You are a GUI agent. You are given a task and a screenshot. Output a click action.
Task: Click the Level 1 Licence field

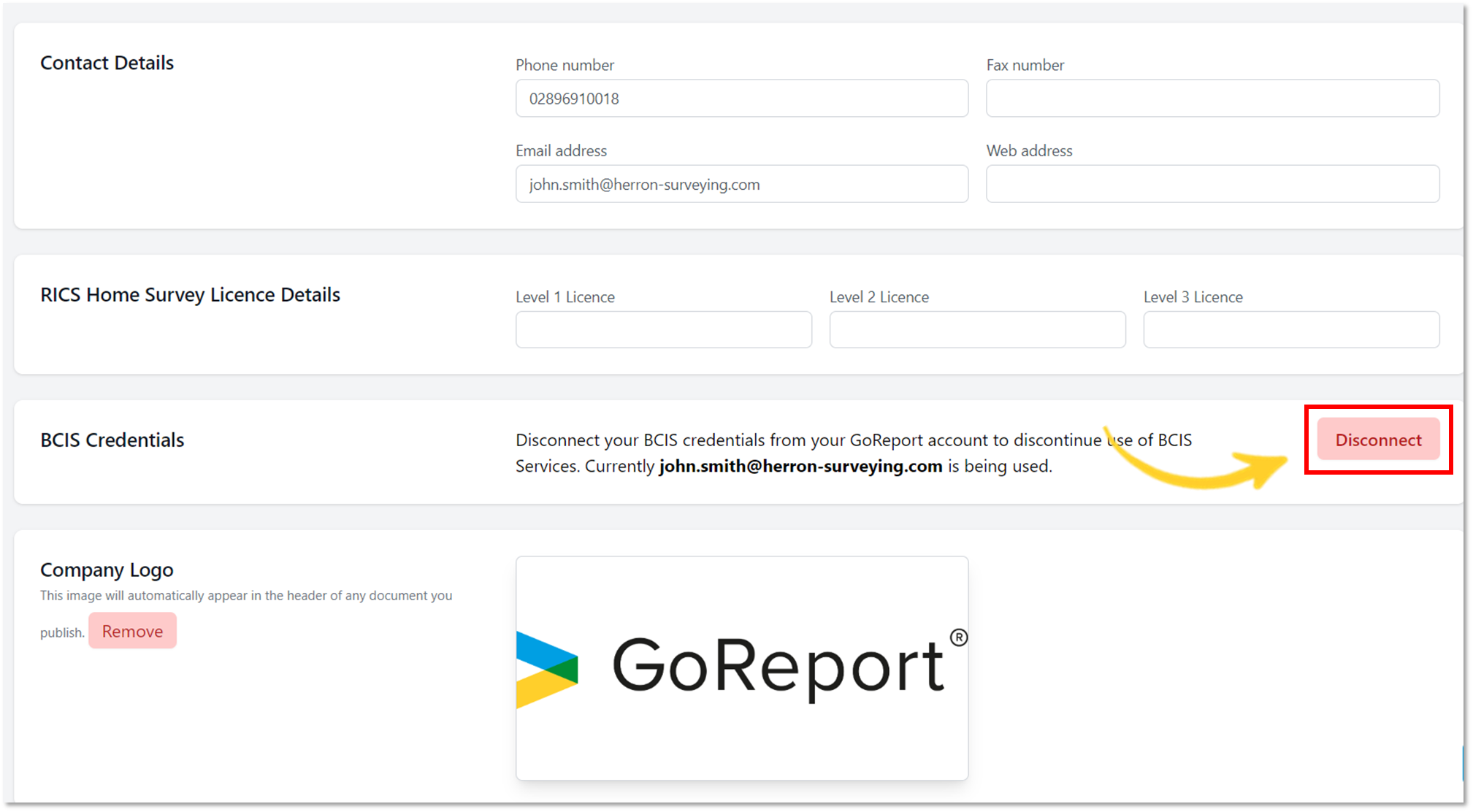click(x=664, y=329)
